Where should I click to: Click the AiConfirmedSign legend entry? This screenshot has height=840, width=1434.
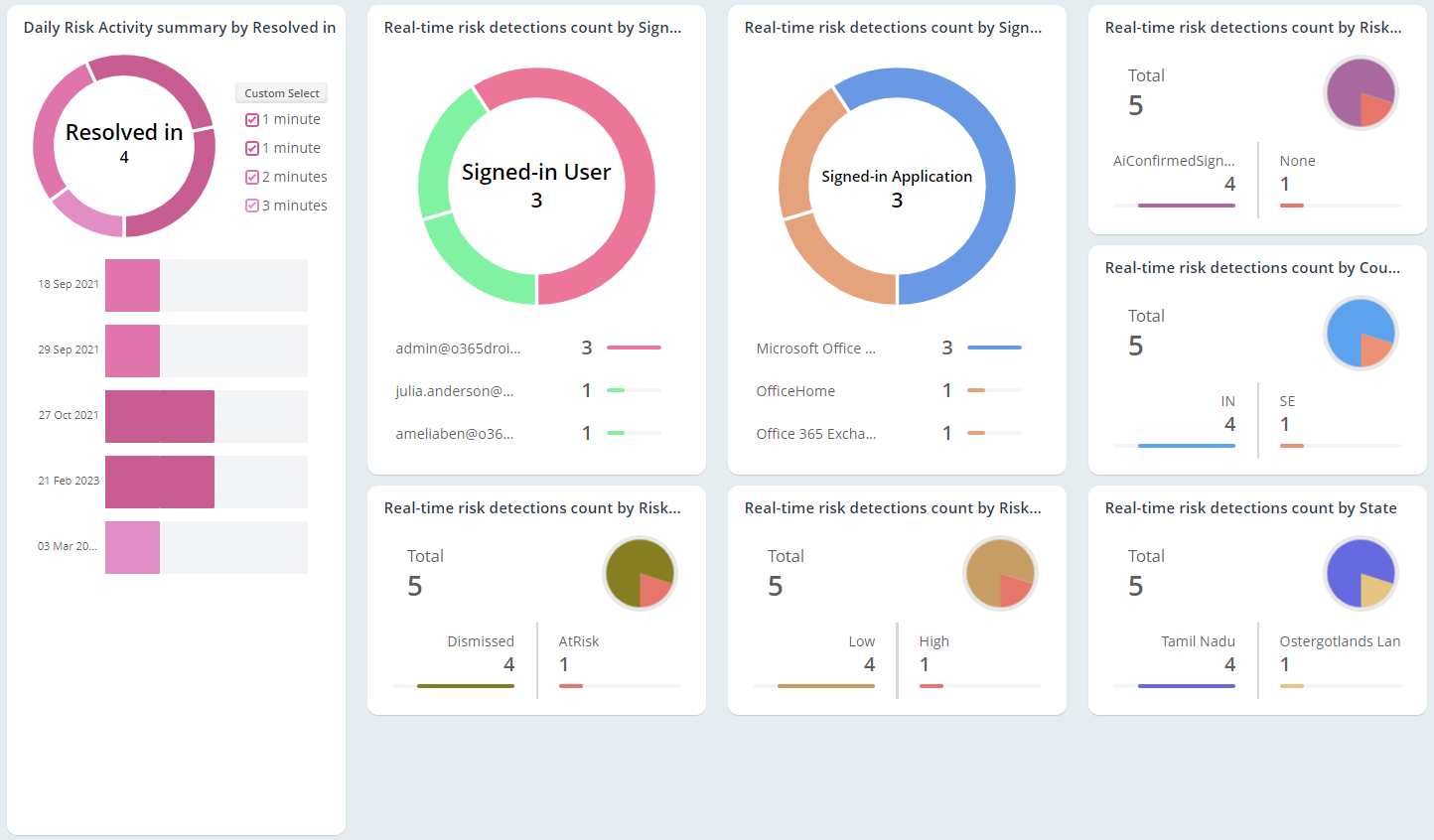1176,160
